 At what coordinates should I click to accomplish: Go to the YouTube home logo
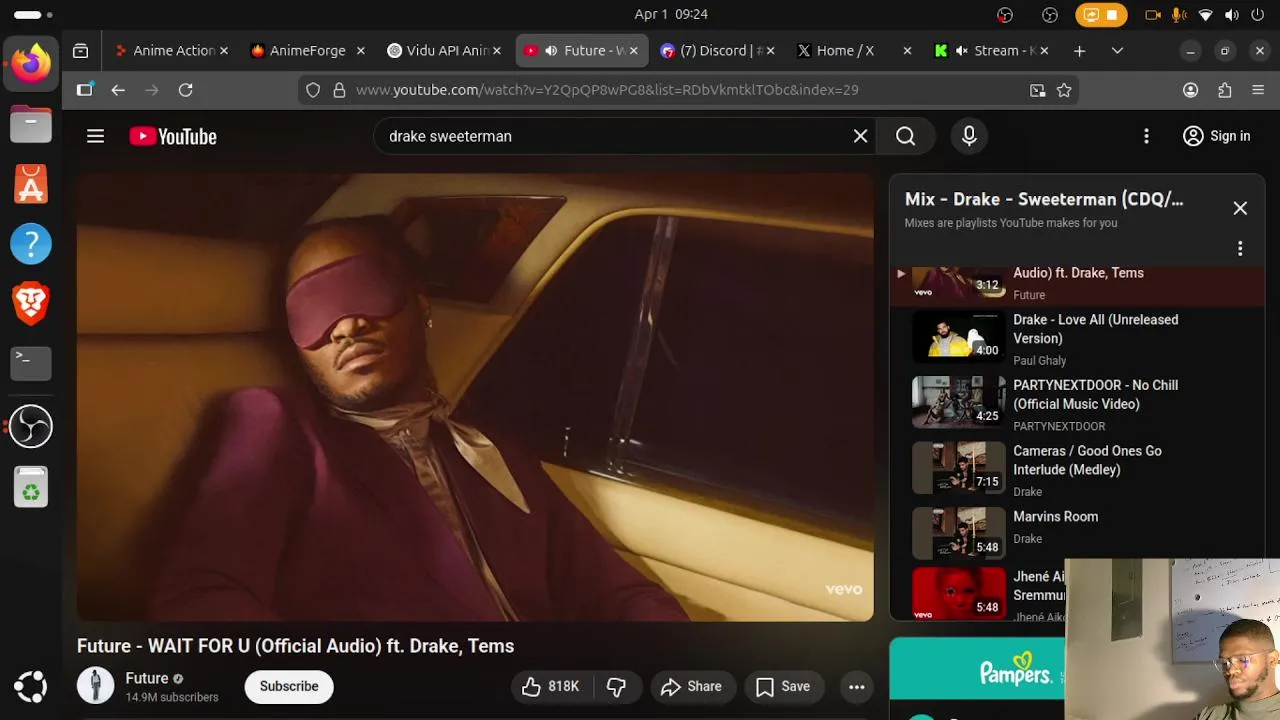173,137
